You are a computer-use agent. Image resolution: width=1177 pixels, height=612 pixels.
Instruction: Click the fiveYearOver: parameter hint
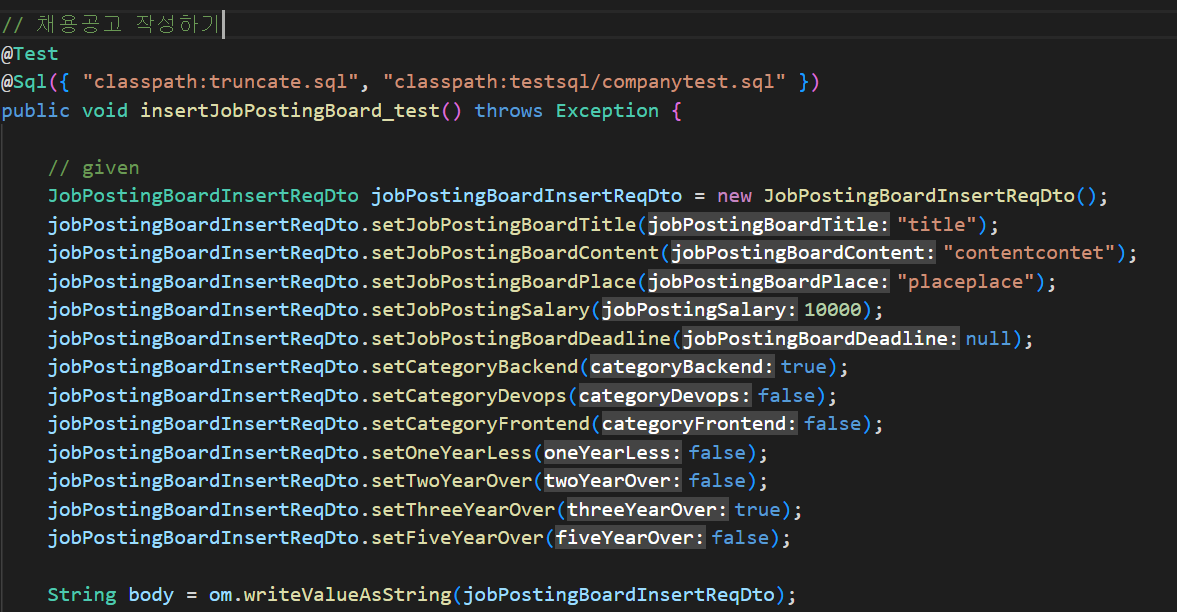pyautogui.click(x=631, y=538)
